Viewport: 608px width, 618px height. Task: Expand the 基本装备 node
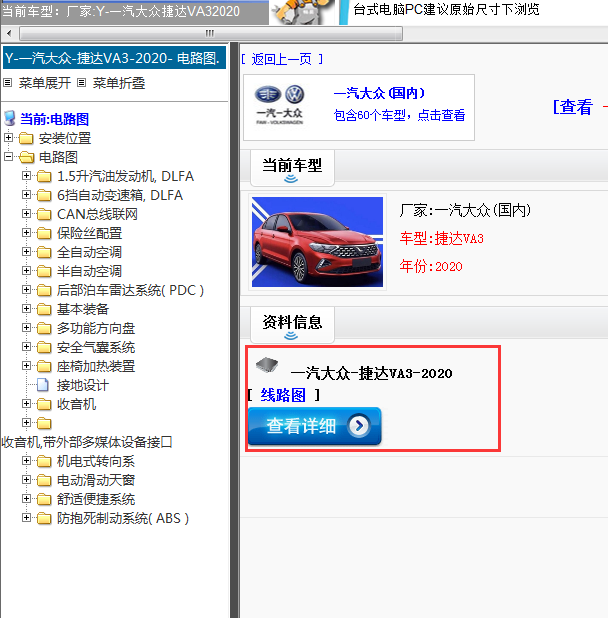pyautogui.click(x=26, y=308)
